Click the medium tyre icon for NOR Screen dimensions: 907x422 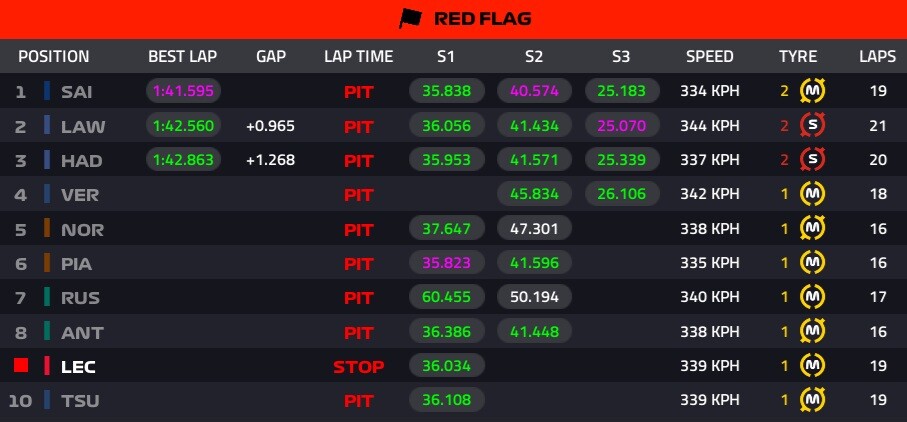pyautogui.click(x=814, y=229)
